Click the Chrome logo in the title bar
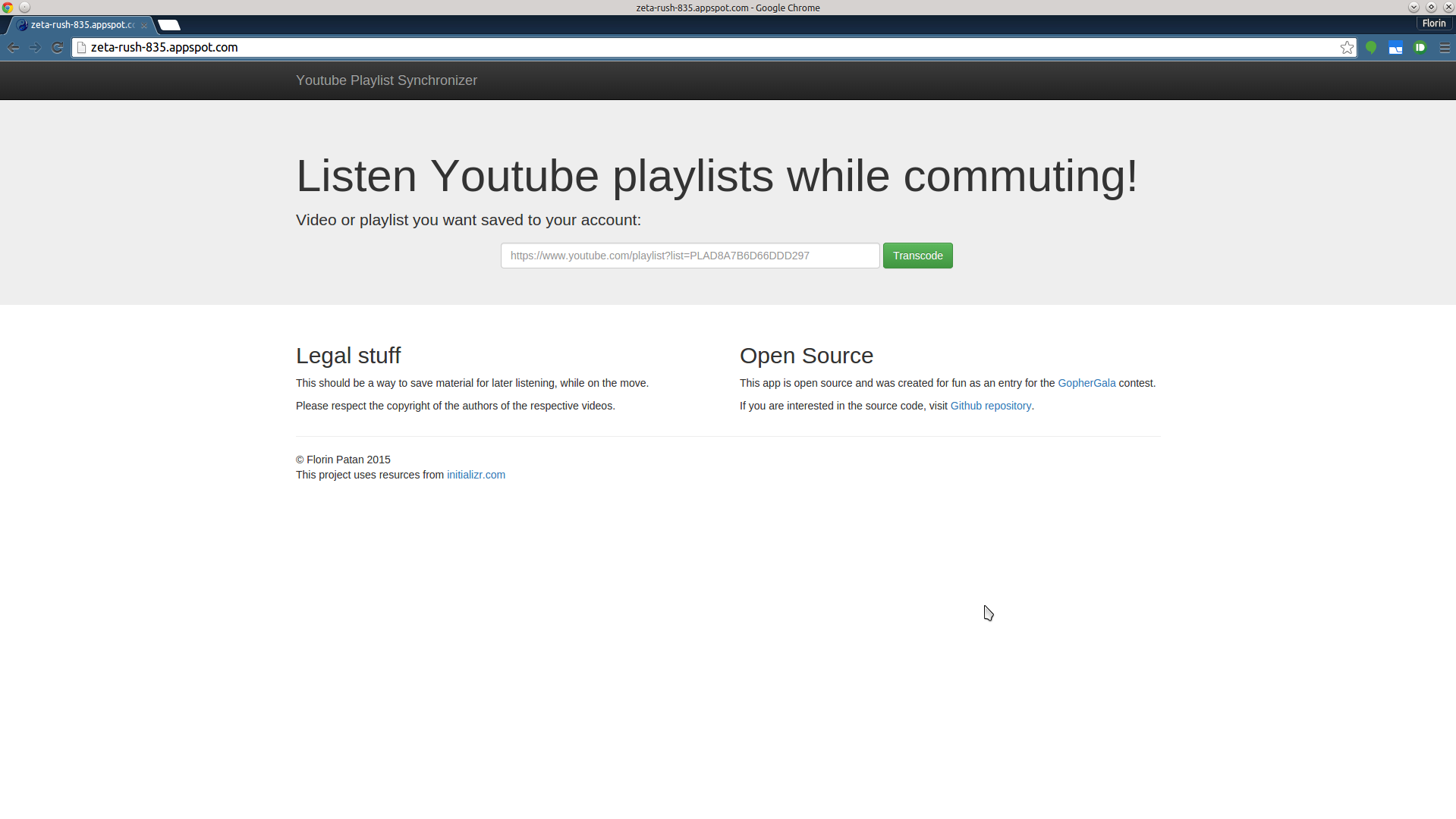Screen dimensions: 1456x819 click(8, 8)
